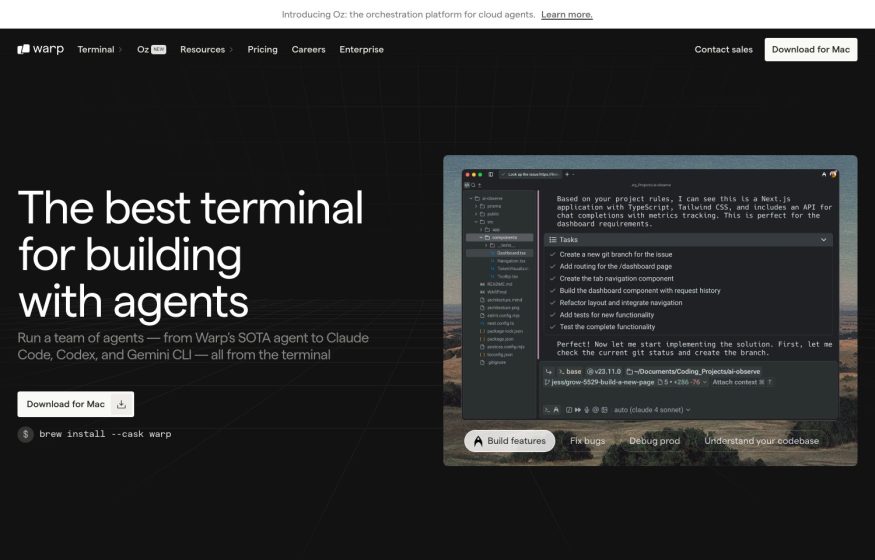Click the checkmark for 'Add tests for new functionality'

552,315
